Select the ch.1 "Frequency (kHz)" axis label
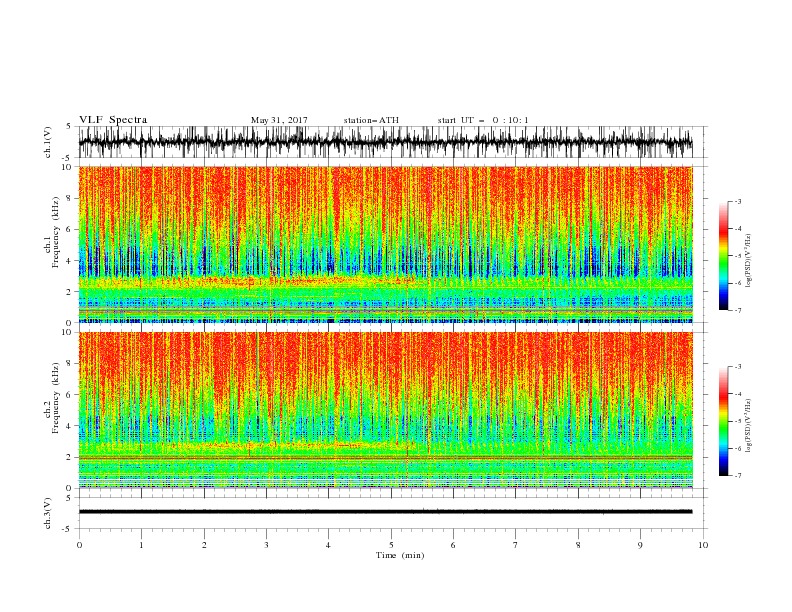Image resolution: width=792 pixels, height=612 pixels. click(x=55, y=232)
